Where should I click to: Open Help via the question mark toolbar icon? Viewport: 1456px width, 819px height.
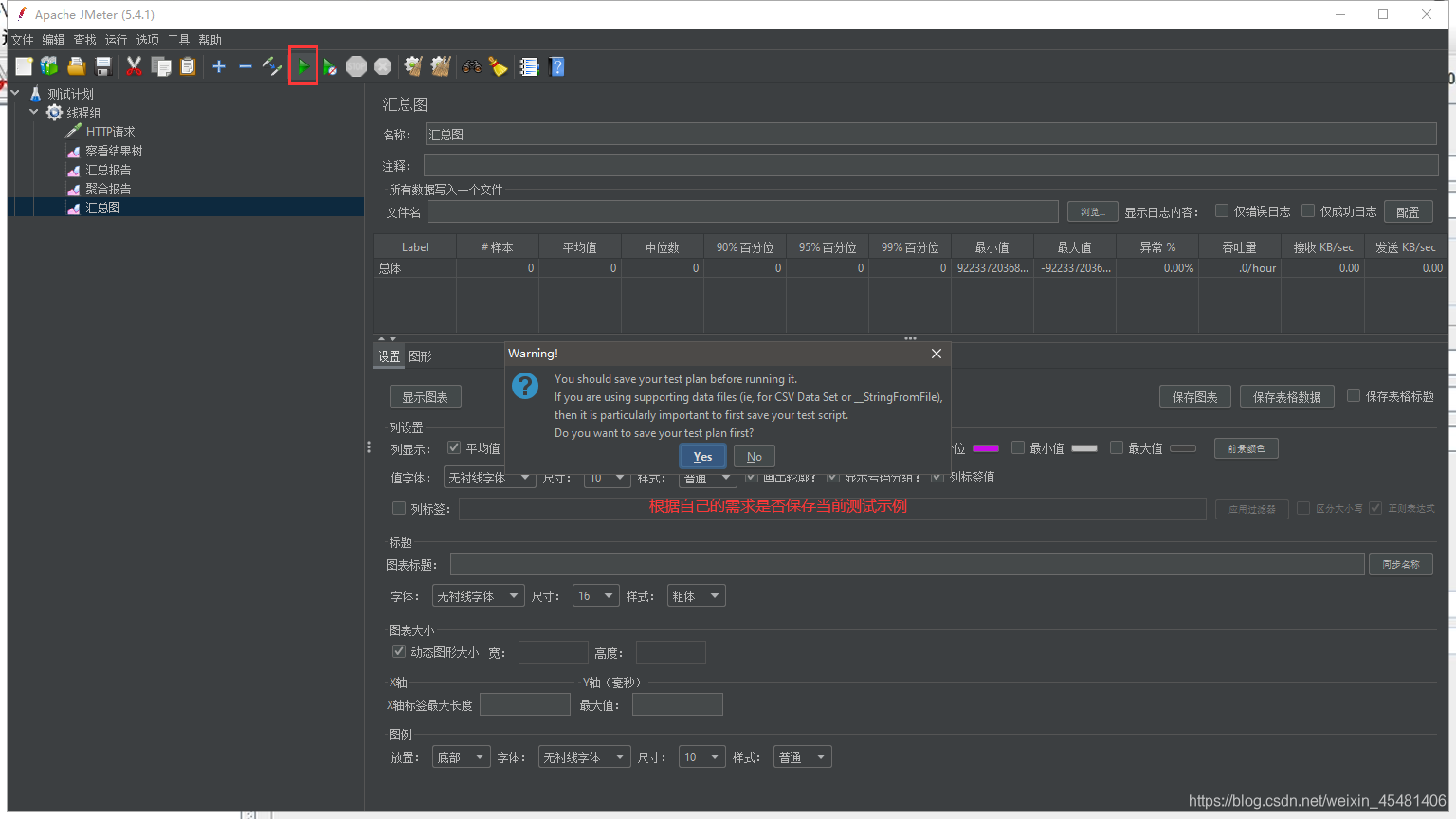[557, 66]
